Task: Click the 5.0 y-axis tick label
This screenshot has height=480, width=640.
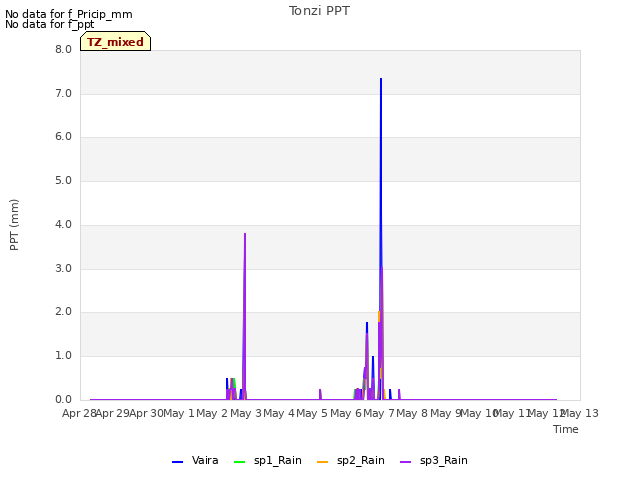Action: pos(63,181)
